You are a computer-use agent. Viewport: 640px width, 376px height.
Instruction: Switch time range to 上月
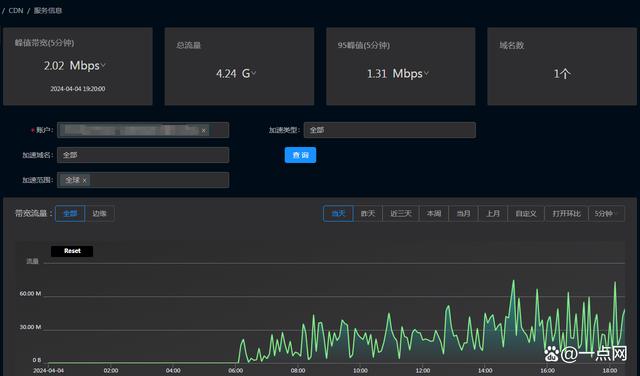click(493, 214)
